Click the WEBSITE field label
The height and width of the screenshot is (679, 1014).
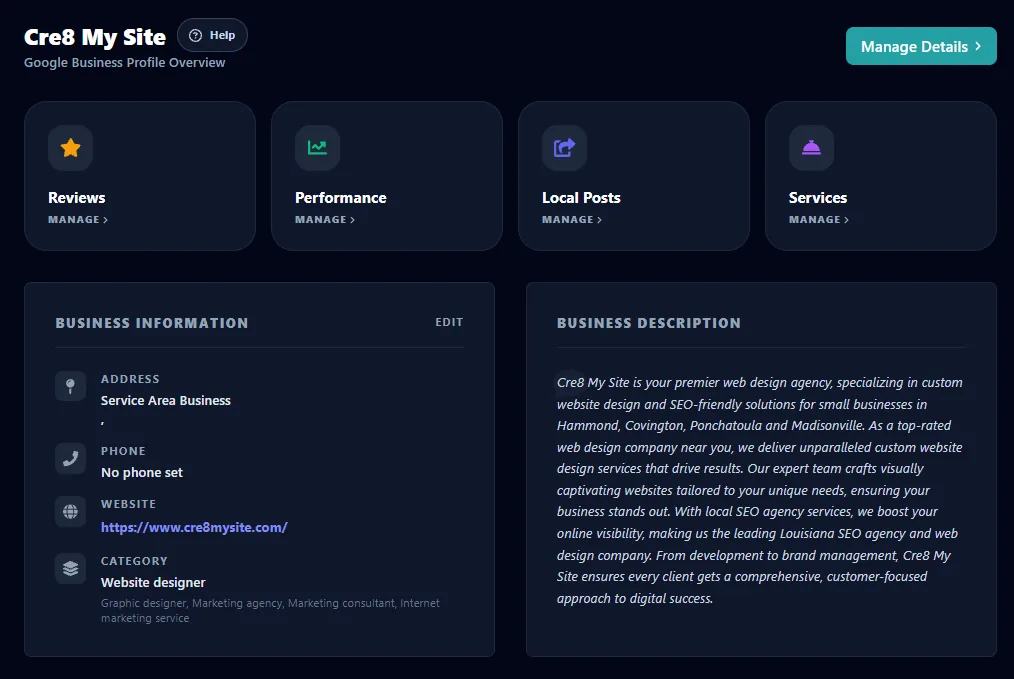[128, 504]
